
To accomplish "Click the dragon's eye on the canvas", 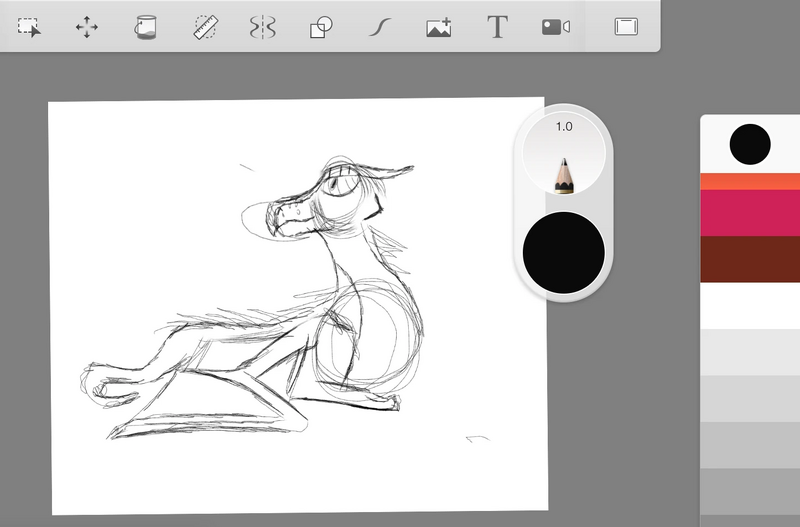I will point(340,185).
